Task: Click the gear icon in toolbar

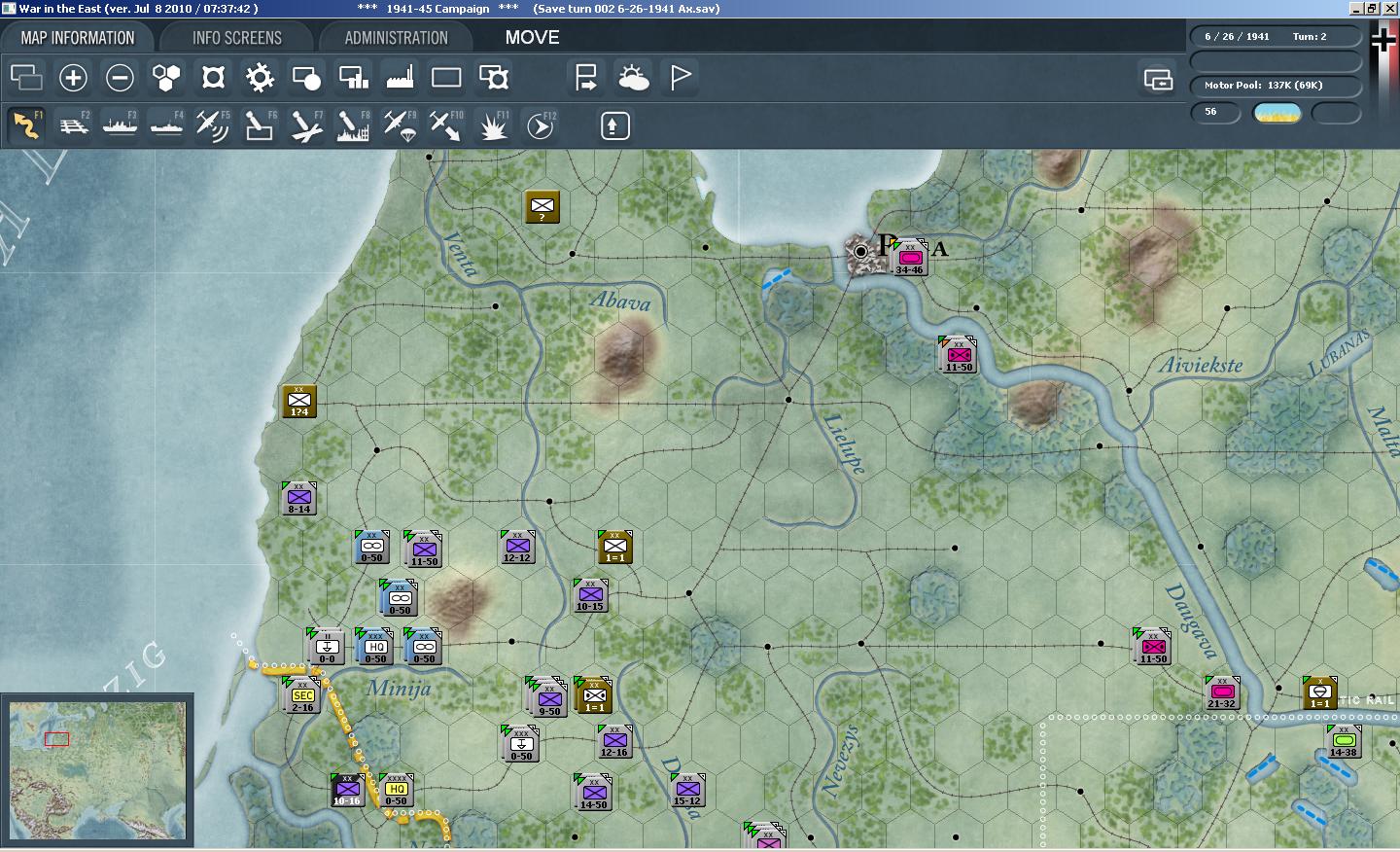Action: [x=260, y=77]
